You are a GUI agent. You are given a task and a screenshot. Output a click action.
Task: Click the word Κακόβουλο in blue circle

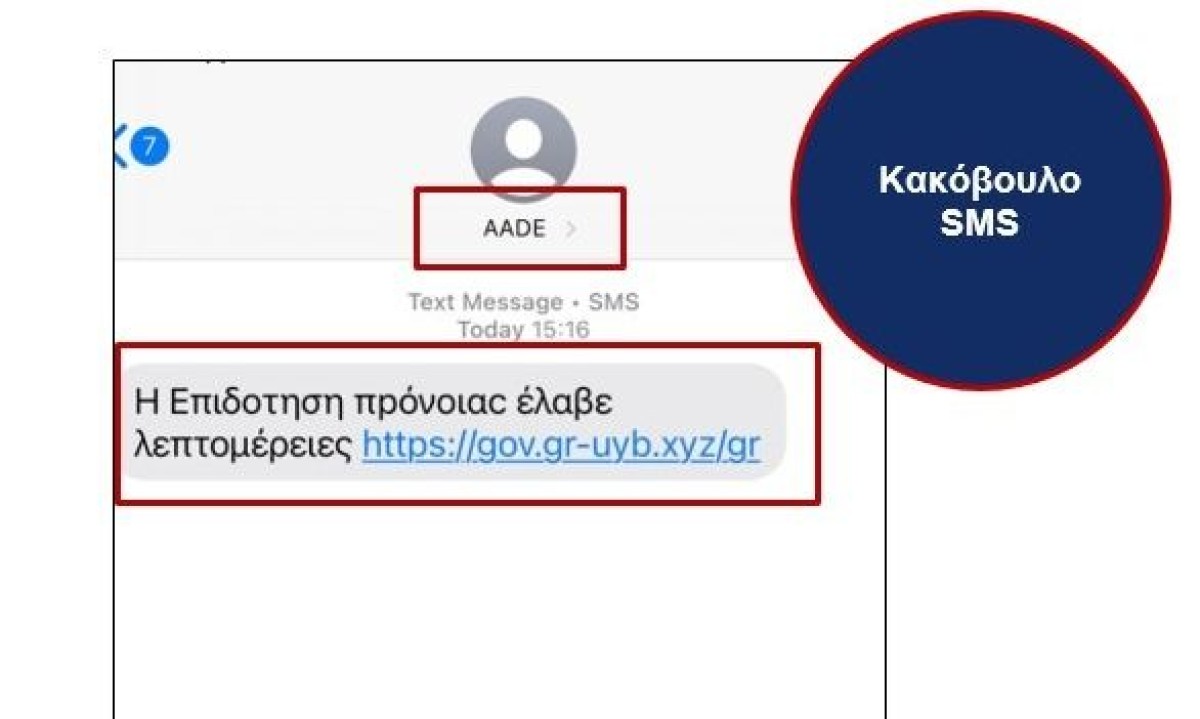tap(980, 181)
